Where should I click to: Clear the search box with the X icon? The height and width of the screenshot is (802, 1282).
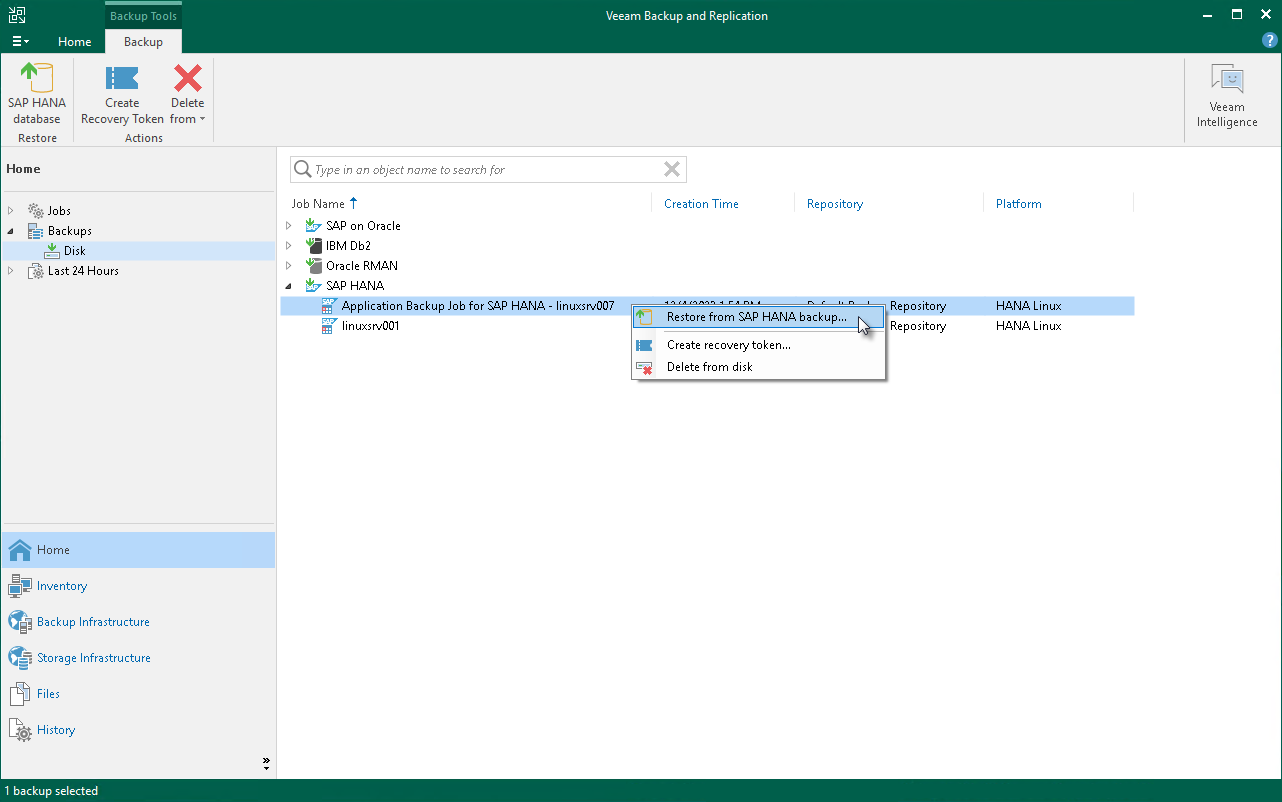672,169
